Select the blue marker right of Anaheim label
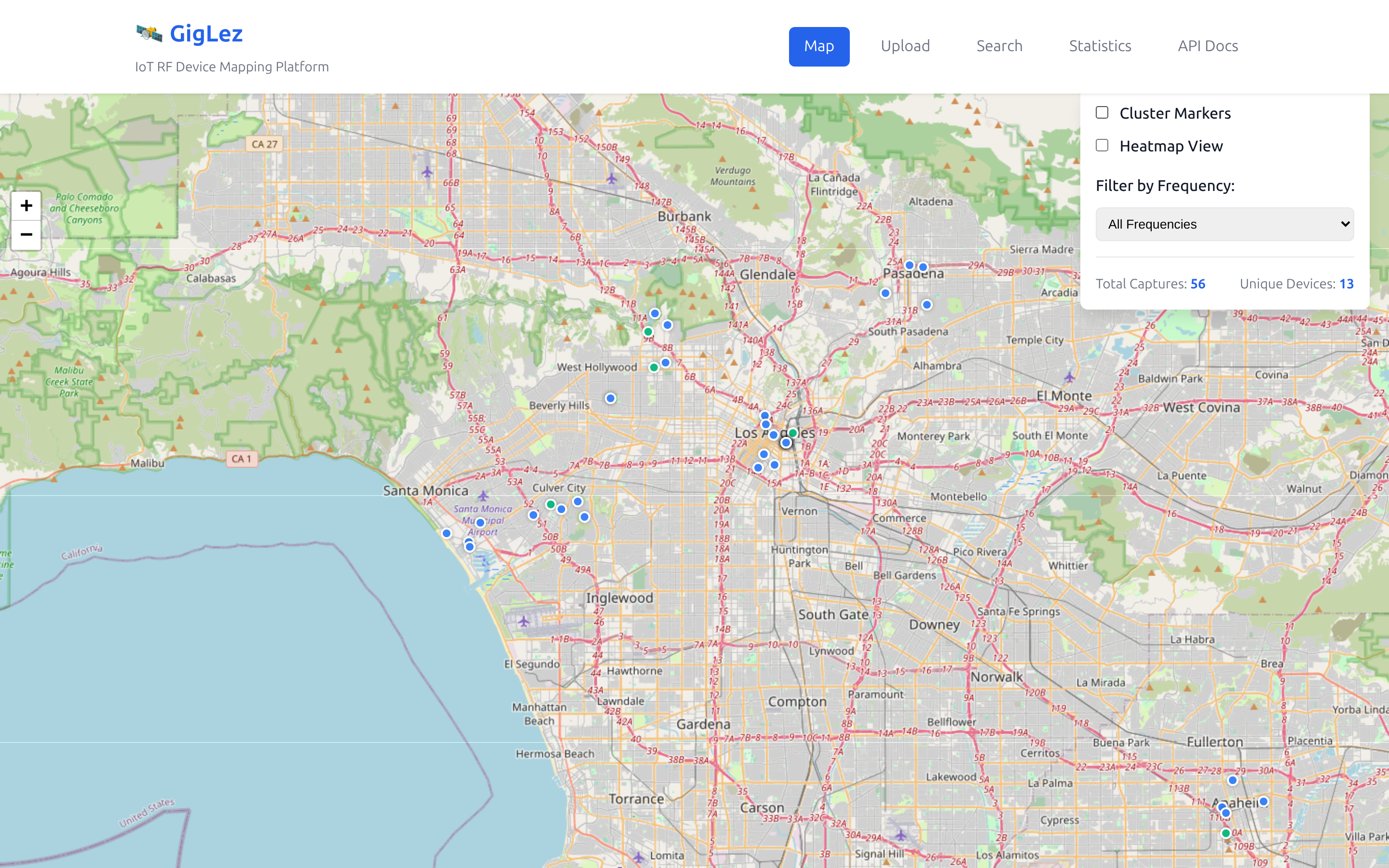The width and height of the screenshot is (1389, 868). click(1263, 801)
